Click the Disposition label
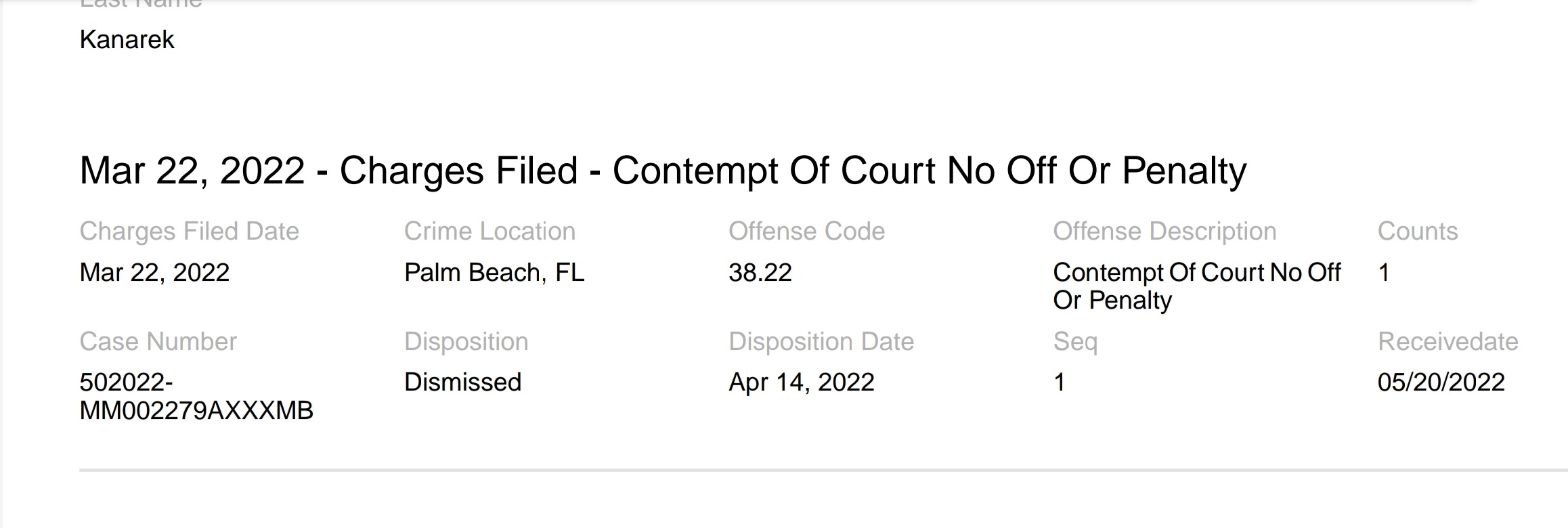Viewport: 1568px width, 528px height. pyautogui.click(x=466, y=342)
